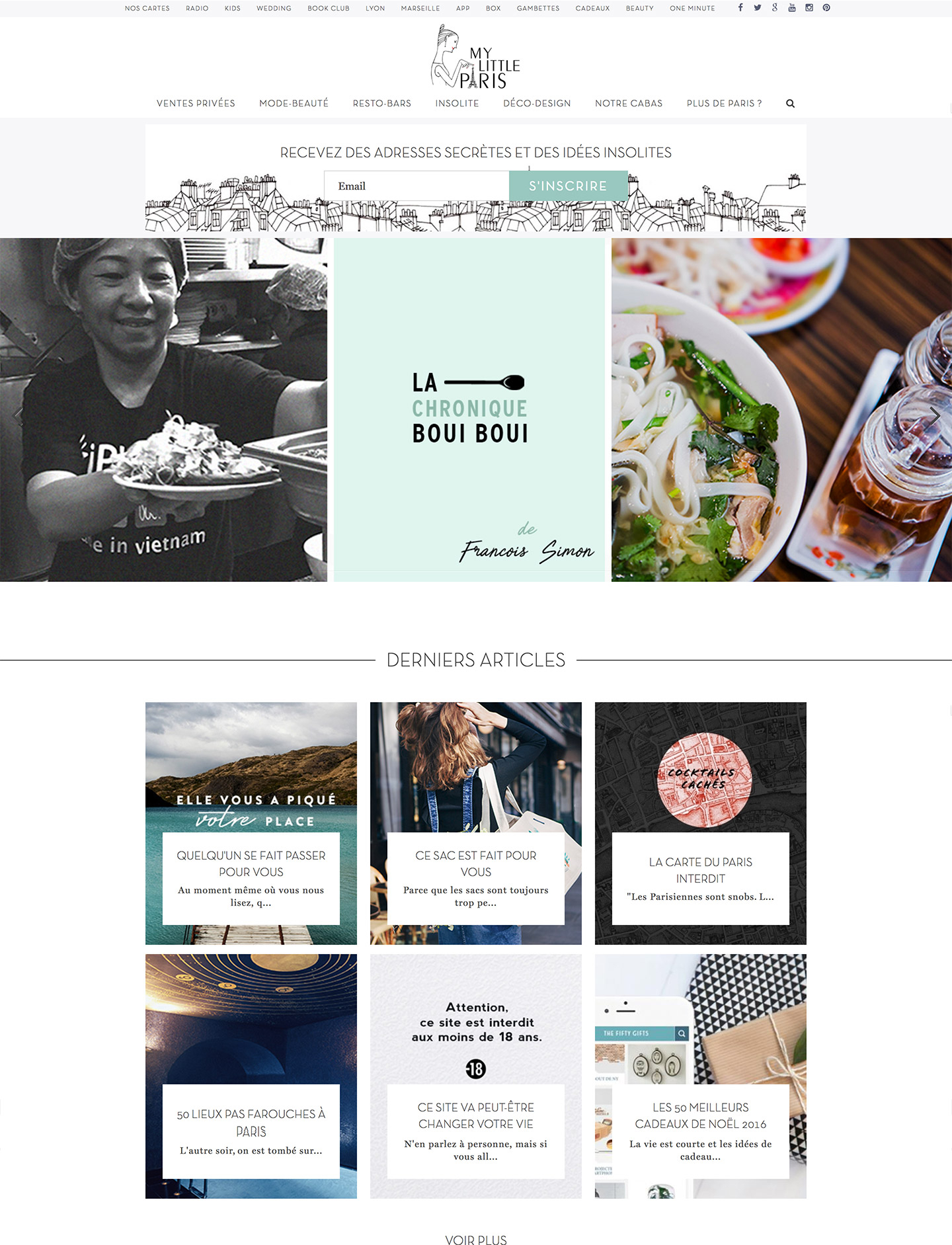Image resolution: width=952 pixels, height=1245 pixels.
Task: Open the Twitter social icon
Action: (758, 8)
